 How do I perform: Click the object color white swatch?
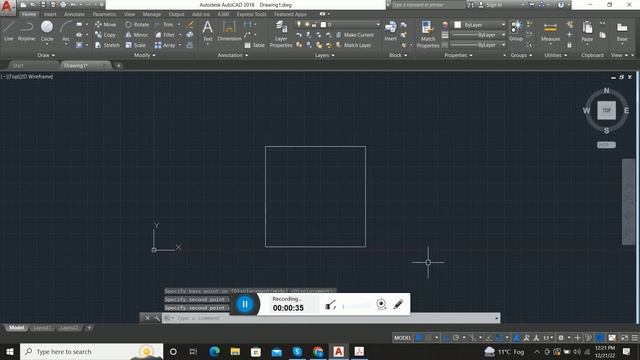point(458,24)
